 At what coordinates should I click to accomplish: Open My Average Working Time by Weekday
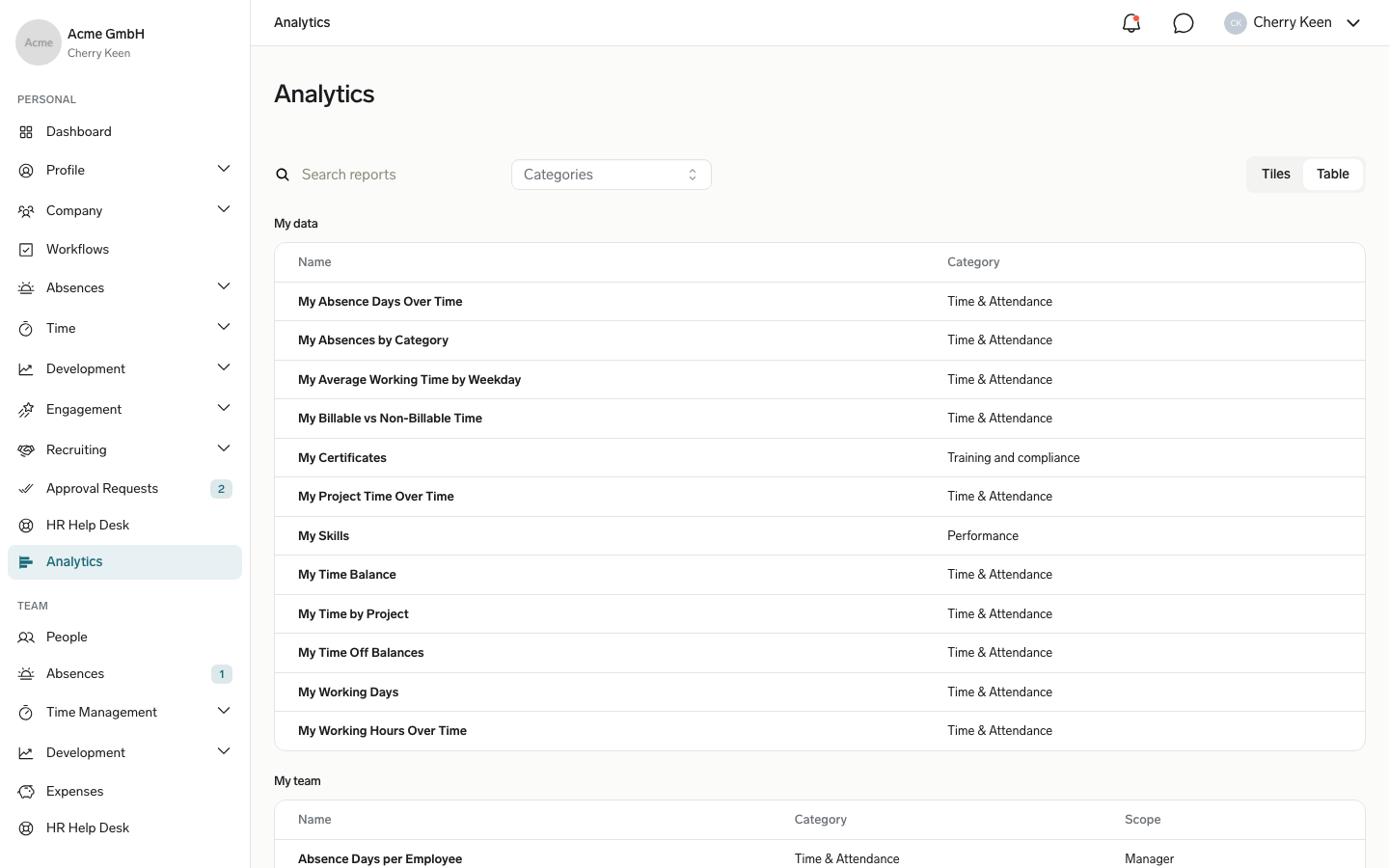[409, 380]
